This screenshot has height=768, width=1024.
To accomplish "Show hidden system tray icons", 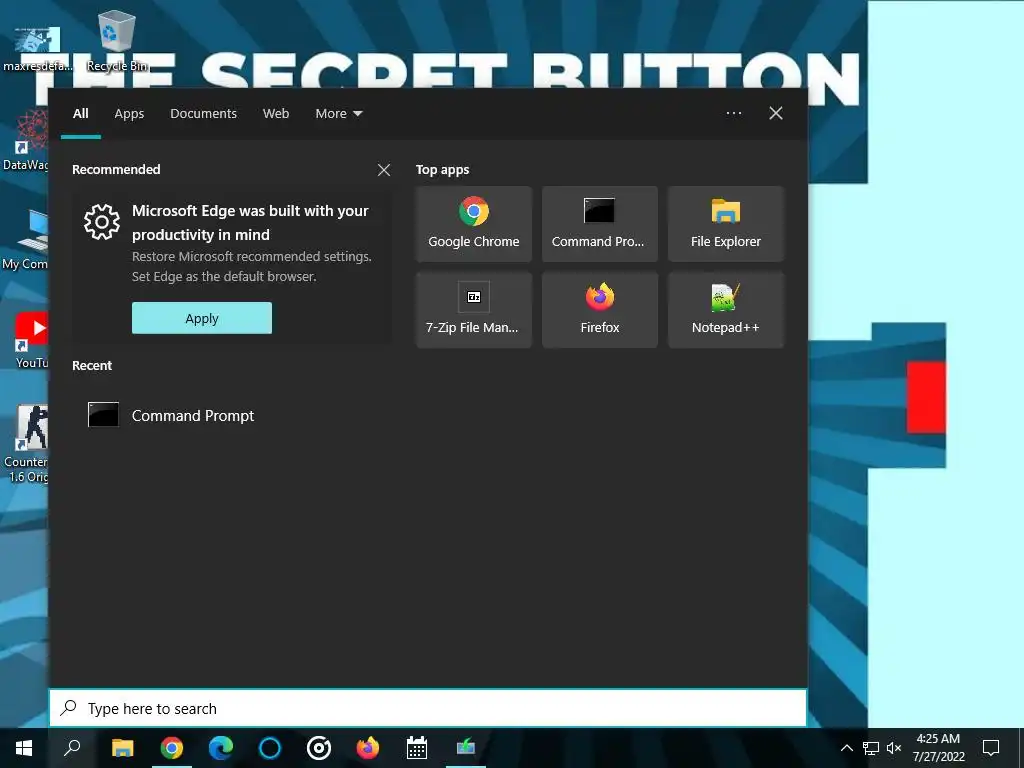I will pyautogui.click(x=846, y=748).
